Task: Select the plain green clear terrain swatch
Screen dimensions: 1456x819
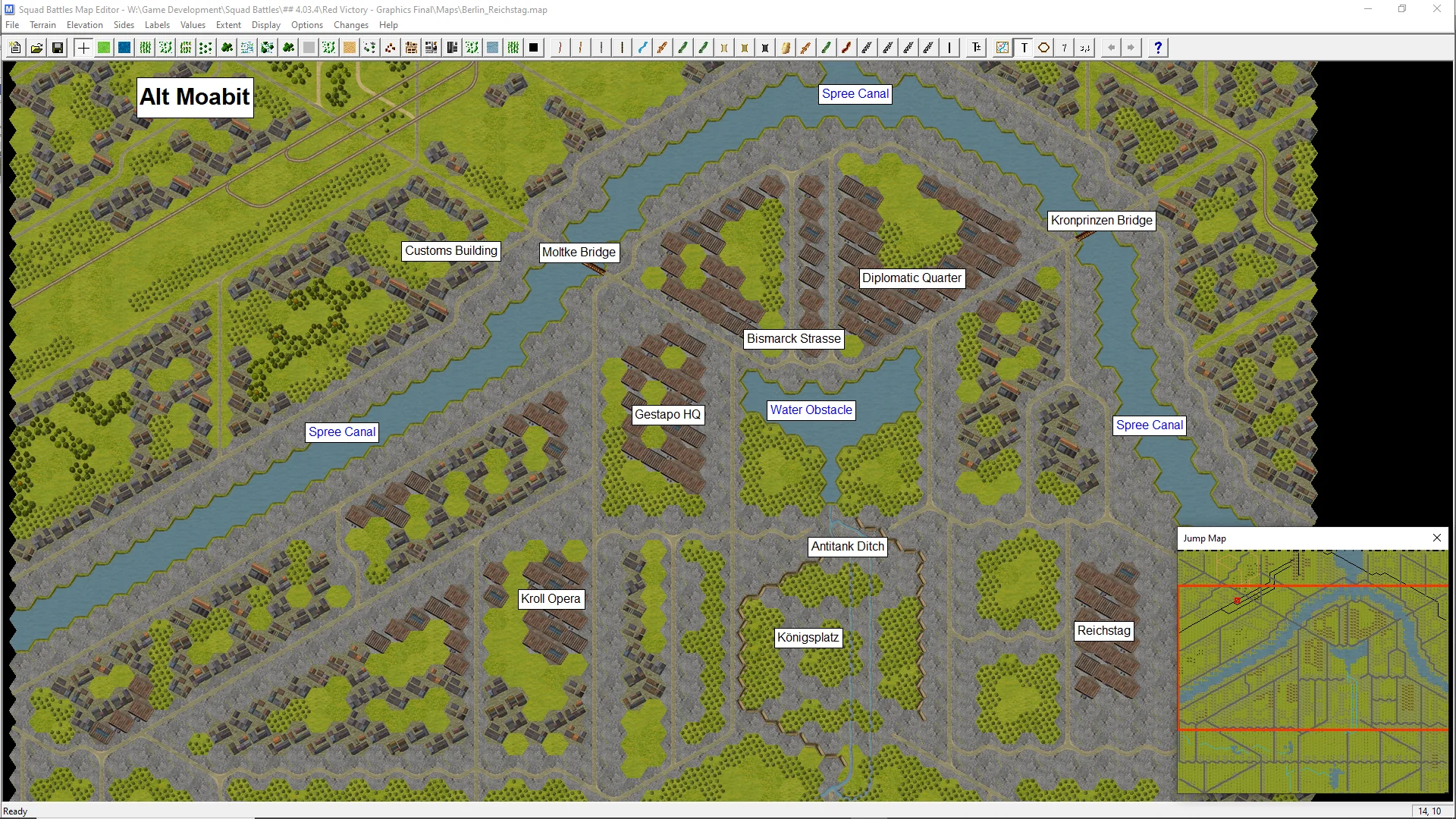Action: (104, 48)
